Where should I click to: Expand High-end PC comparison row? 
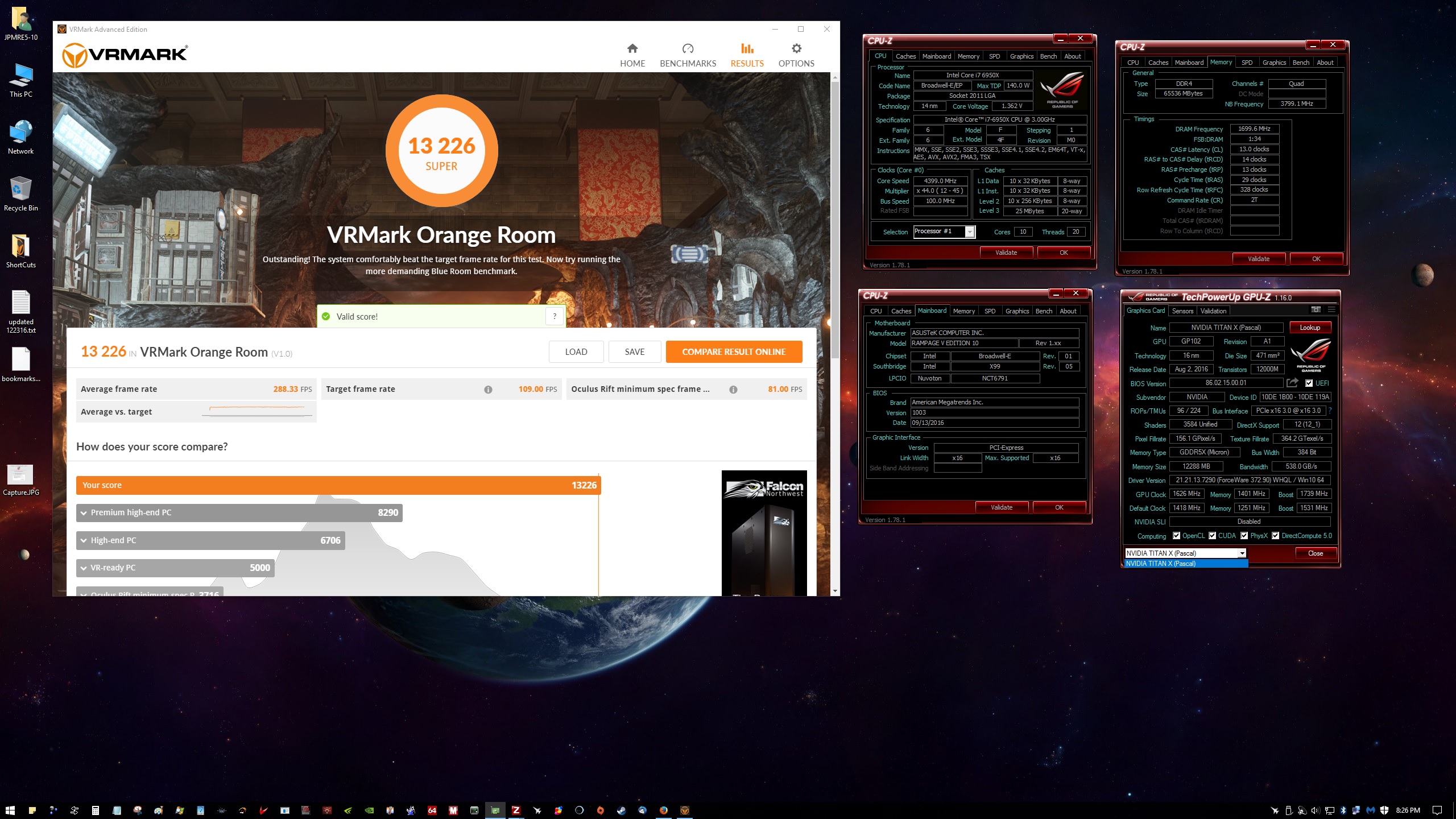coord(210,540)
